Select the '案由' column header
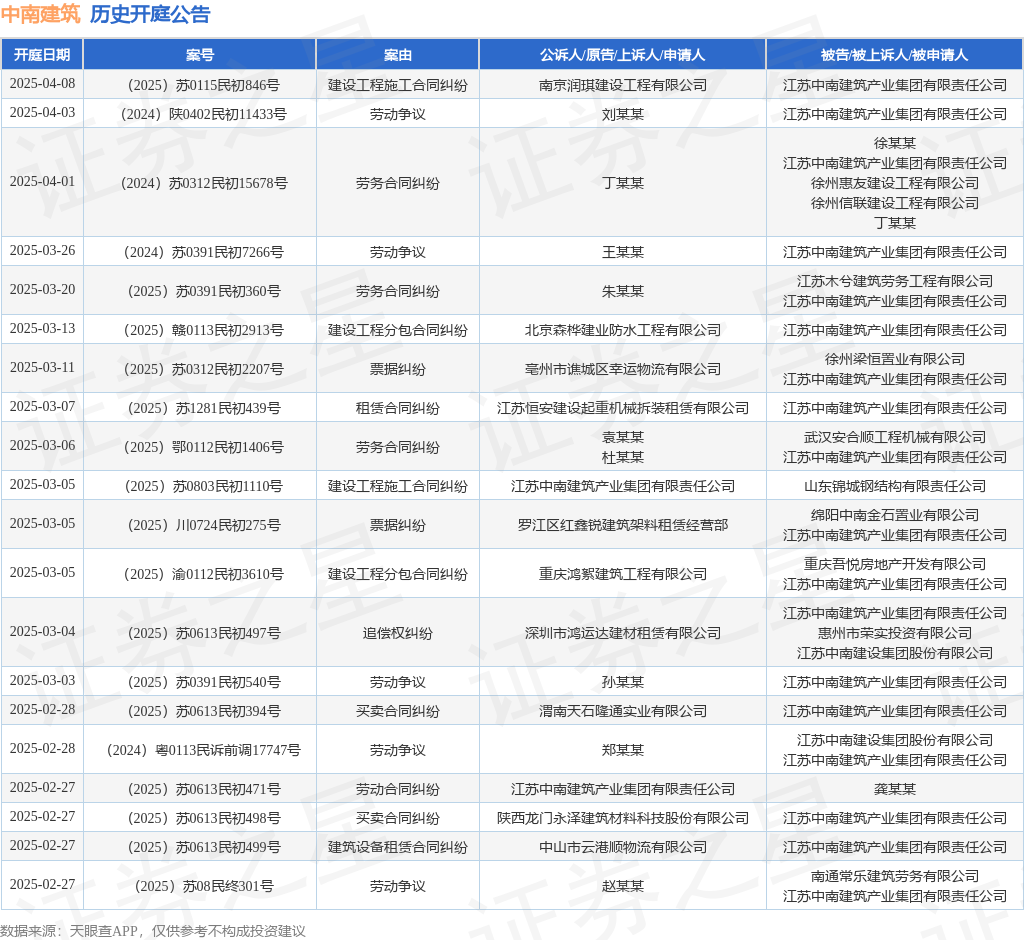Image resolution: width=1024 pixels, height=940 pixels. tap(398, 55)
